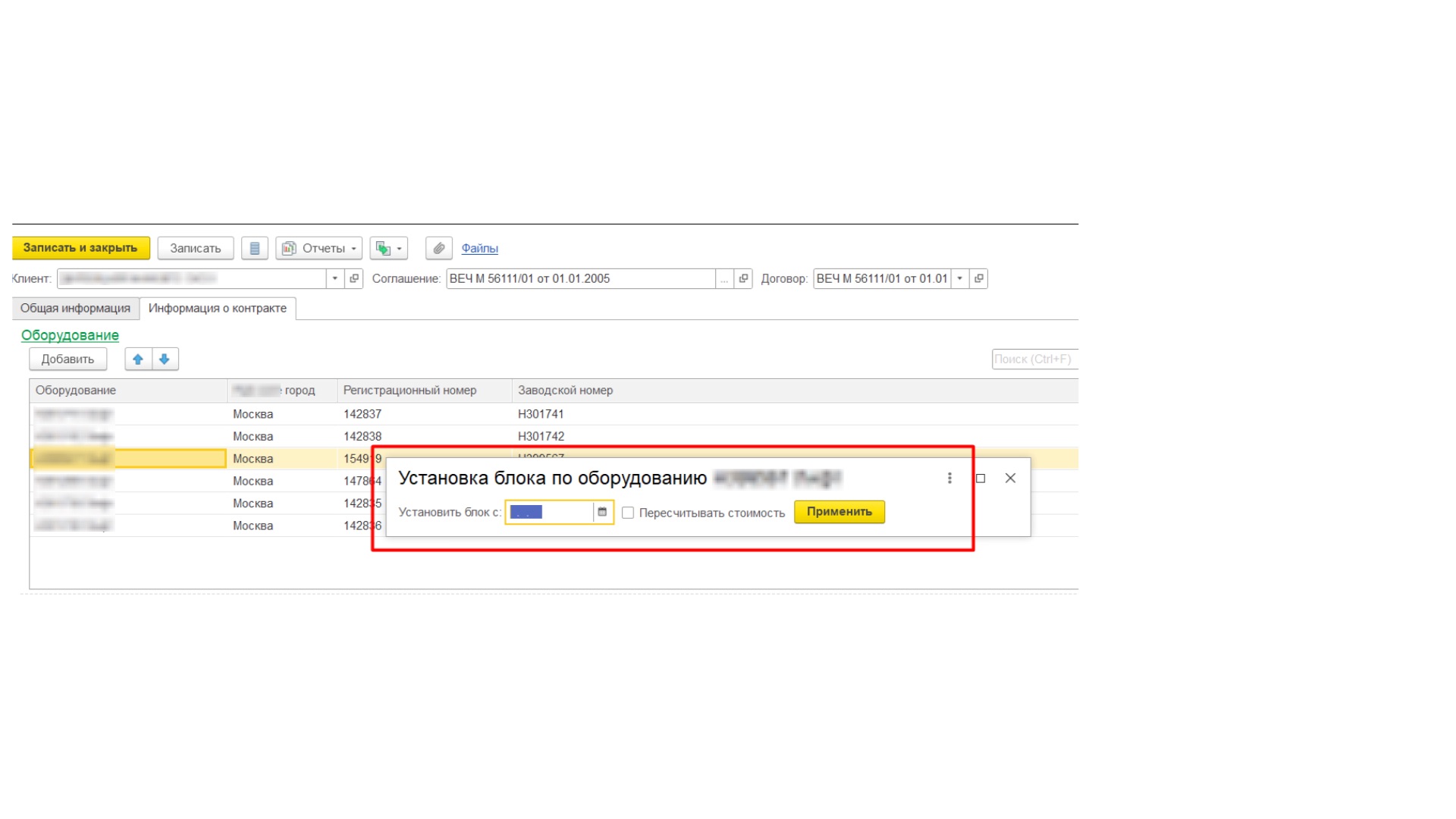This screenshot has width=1456, height=819.
Task: Switch to Общая информация tab
Action: click(x=75, y=308)
